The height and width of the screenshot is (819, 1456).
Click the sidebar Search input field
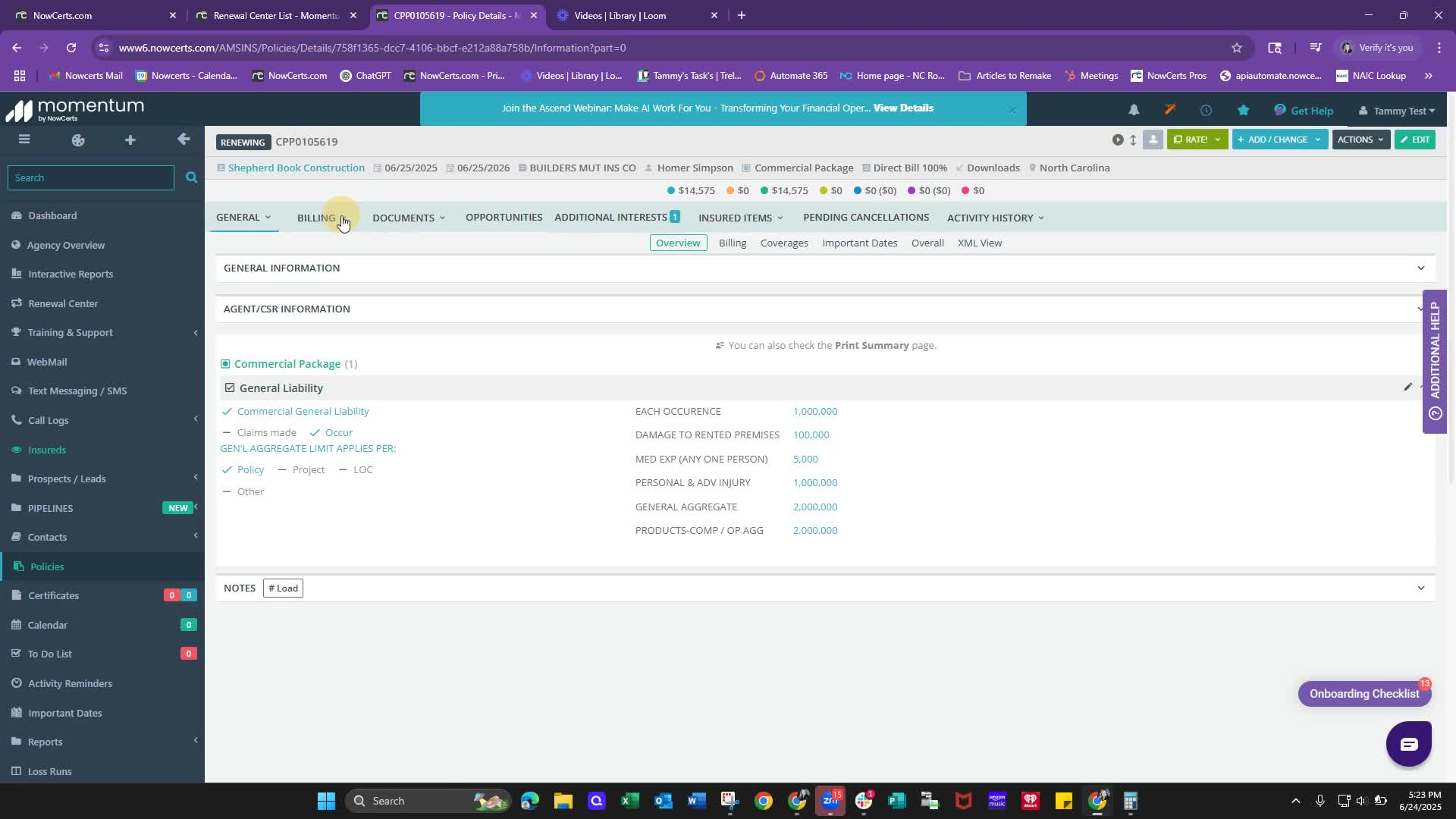tap(91, 177)
